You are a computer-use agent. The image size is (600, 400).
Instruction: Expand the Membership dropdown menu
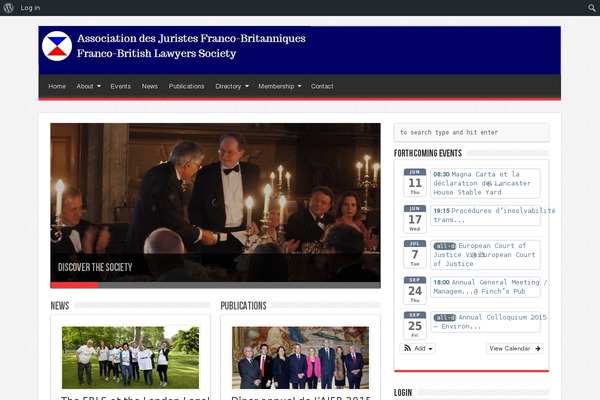pyautogui.click(x=280, y=87)
